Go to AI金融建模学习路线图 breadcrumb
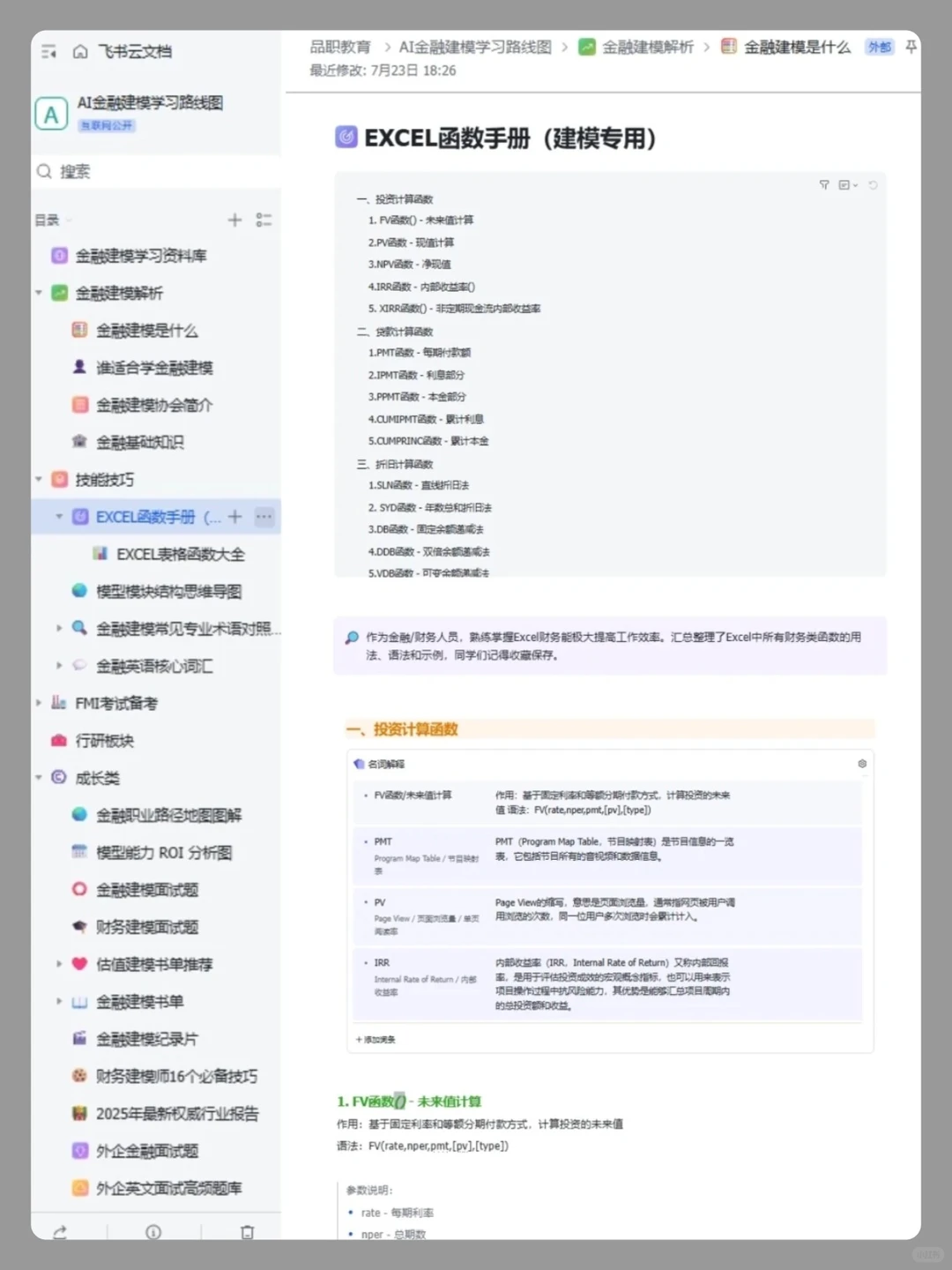 pos(476,47)
